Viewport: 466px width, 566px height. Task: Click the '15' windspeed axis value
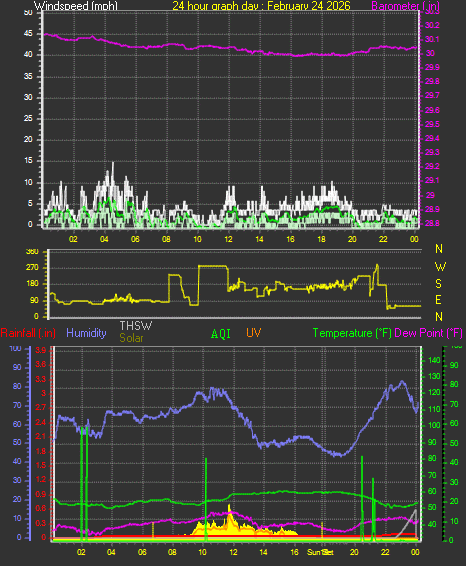(28, 161)
